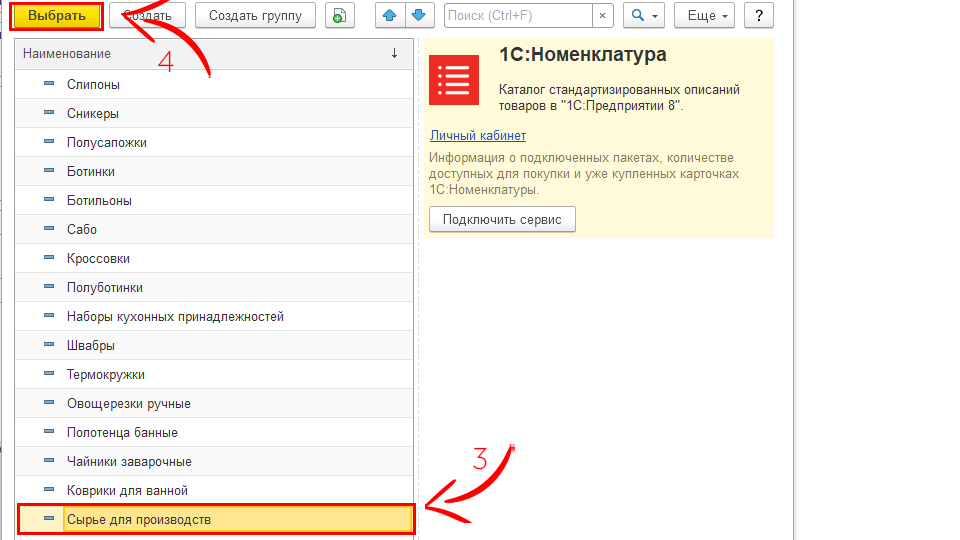Image resolution: width=960 pixels, height=540 pixels.
Task: Click the red 1С:Номенклатура list icon
Action: (454, 80)
